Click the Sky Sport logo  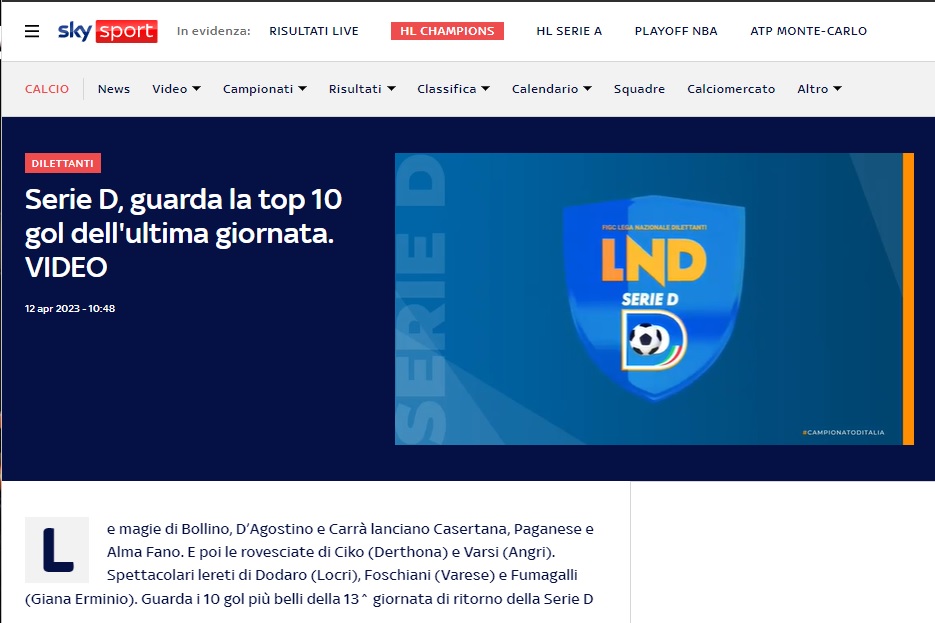(x=107, y=31)
